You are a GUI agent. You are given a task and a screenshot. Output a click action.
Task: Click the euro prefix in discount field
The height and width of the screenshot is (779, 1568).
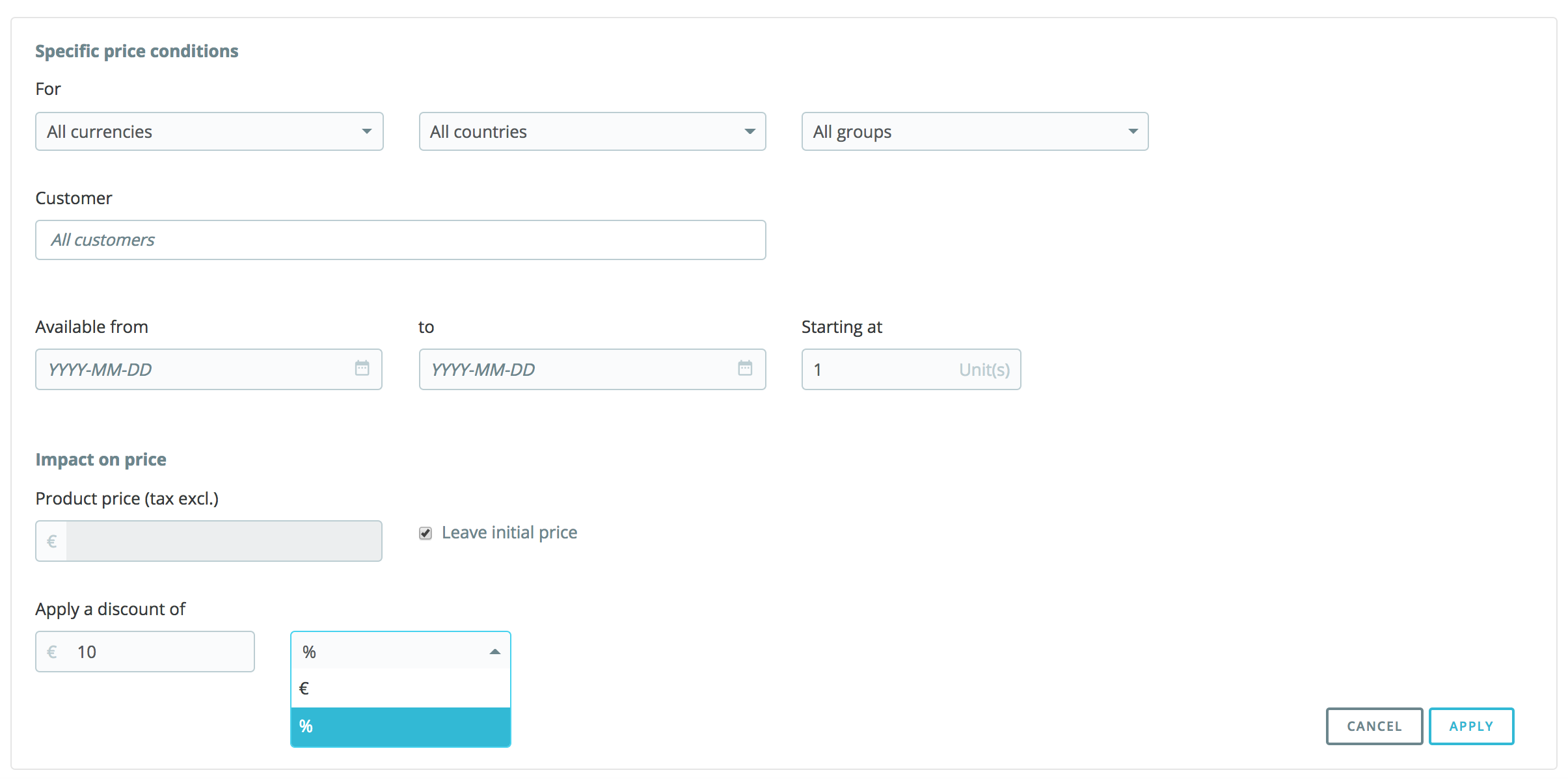tap(52, 652)
